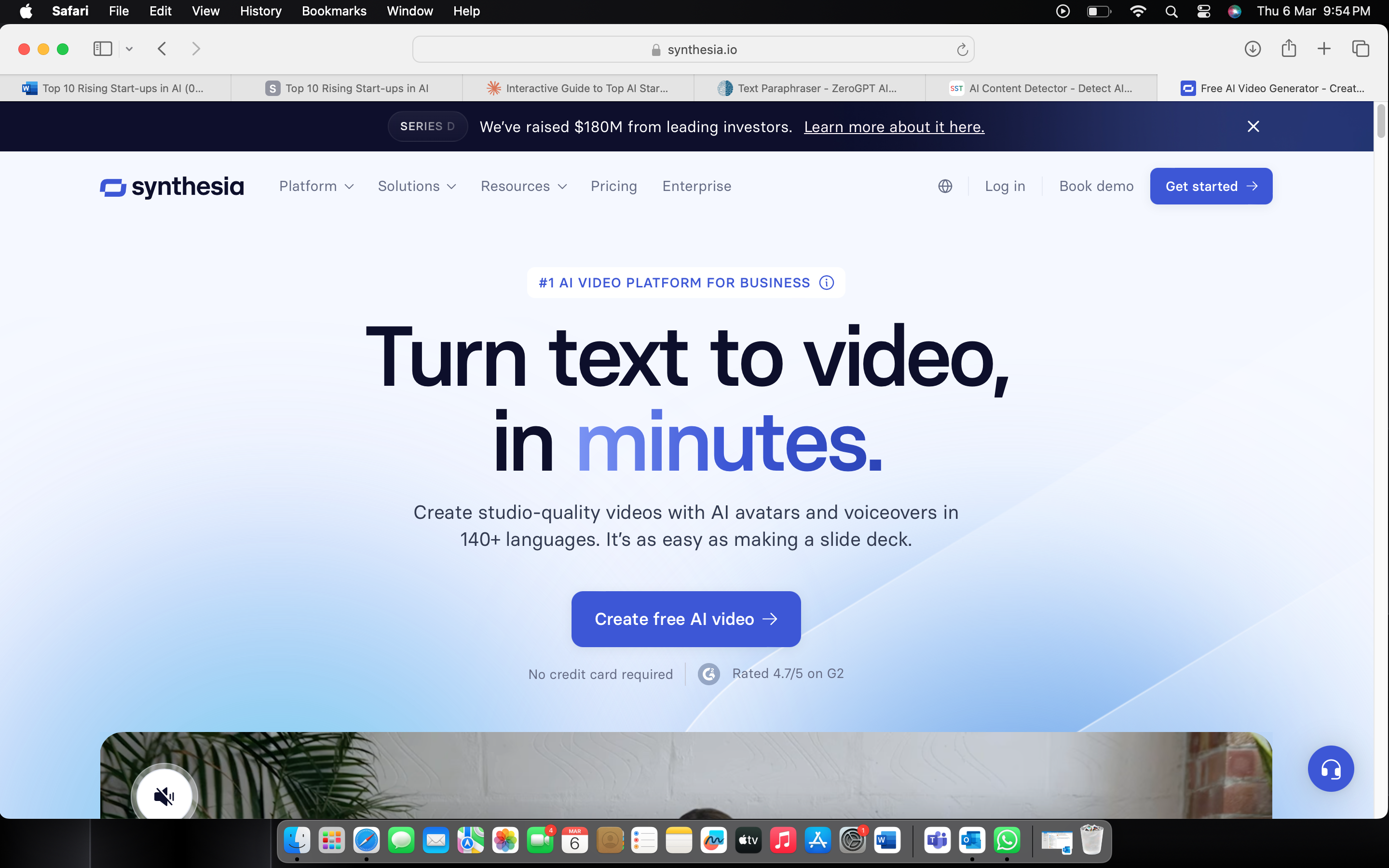This screenshot has height=868, width=1389.
Task: Open a new tab with the plus icon
Action: (x=1323, y=49)
